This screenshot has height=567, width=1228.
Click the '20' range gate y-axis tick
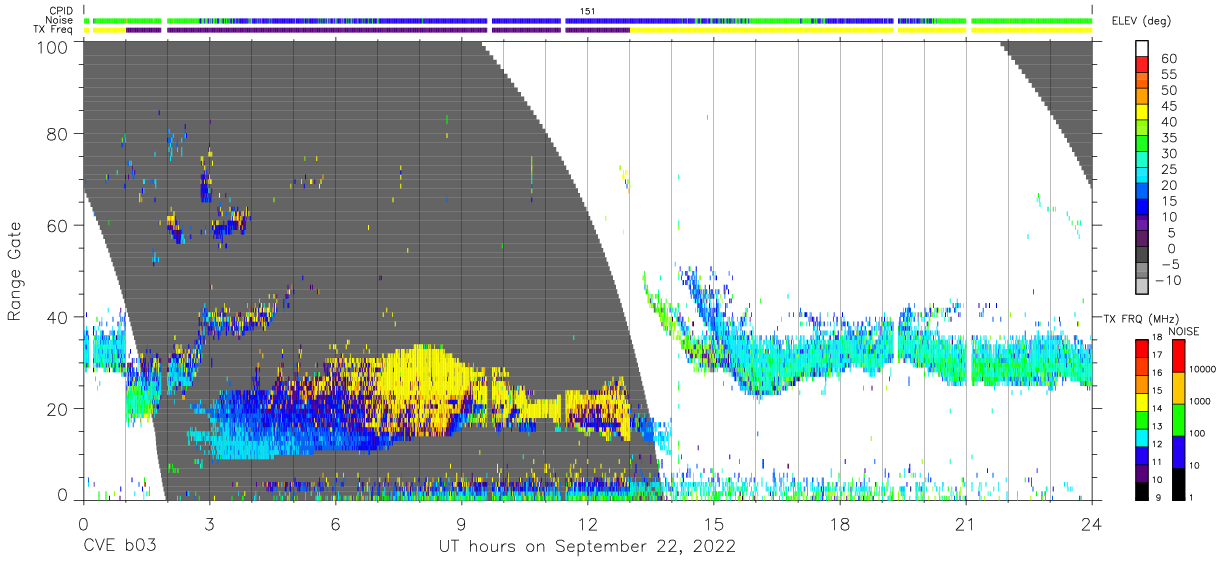tap(57, 408)
